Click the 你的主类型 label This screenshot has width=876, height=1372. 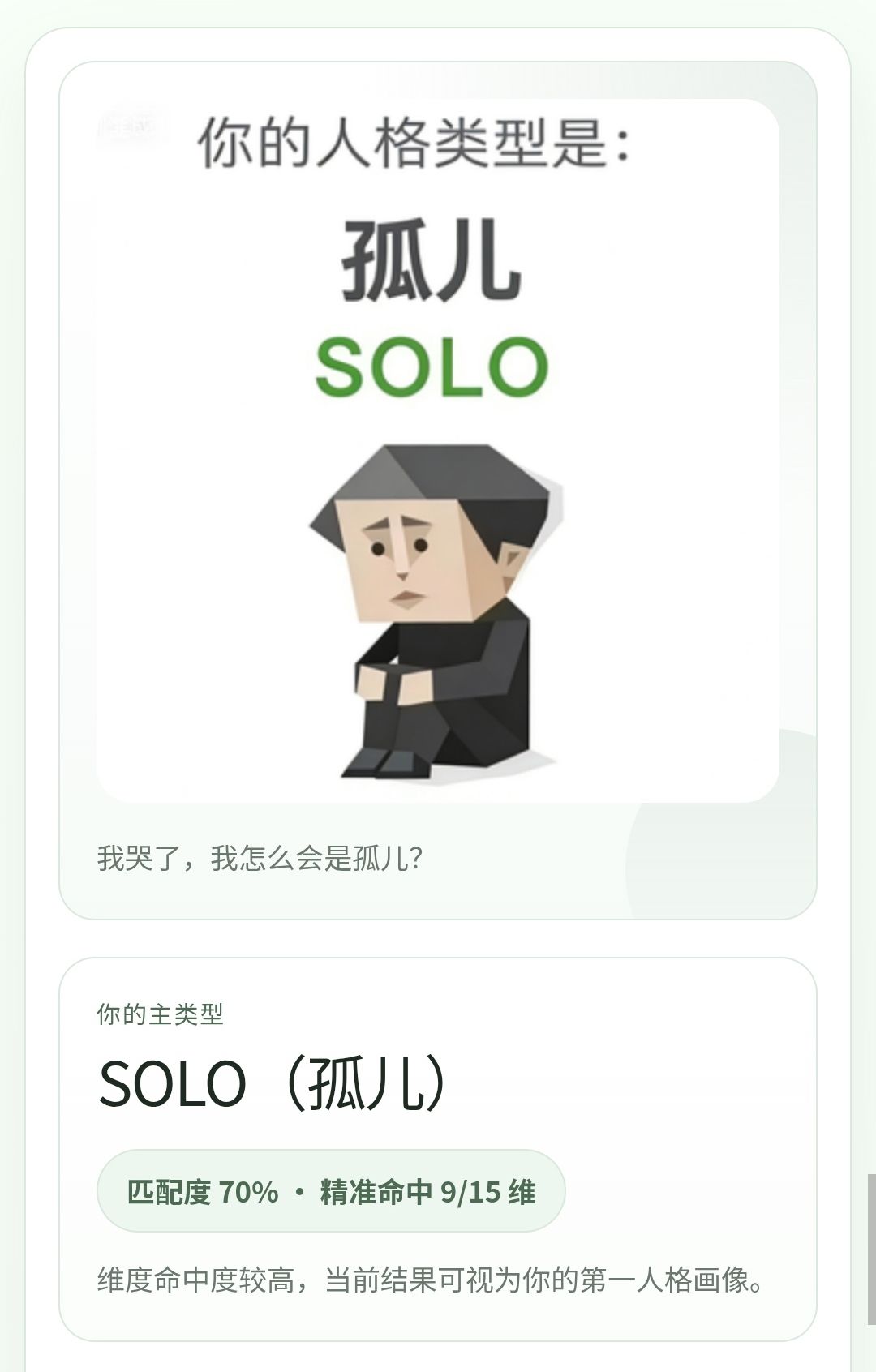click(x=160, y=1014)
